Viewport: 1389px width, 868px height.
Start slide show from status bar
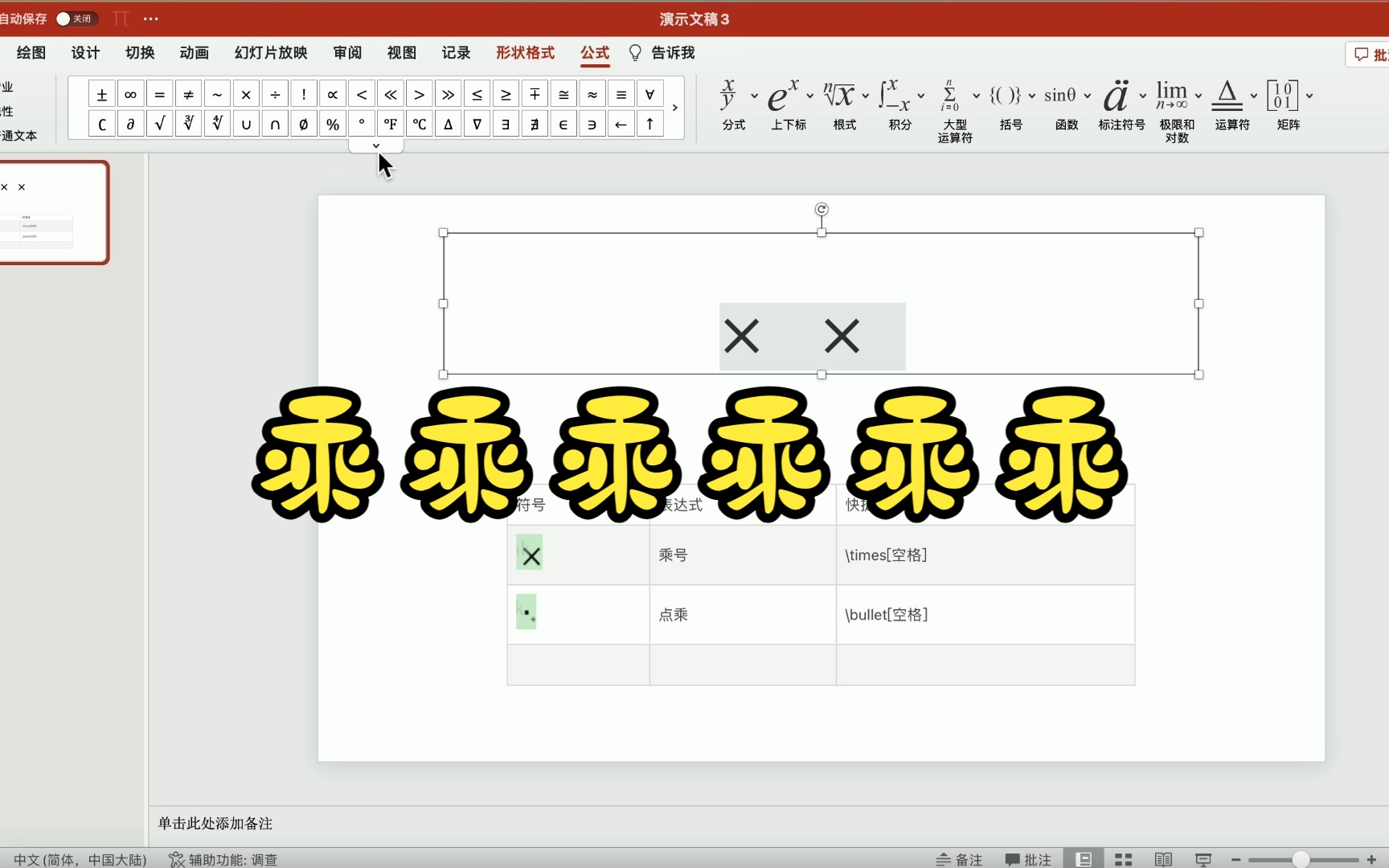(1203, 859)
